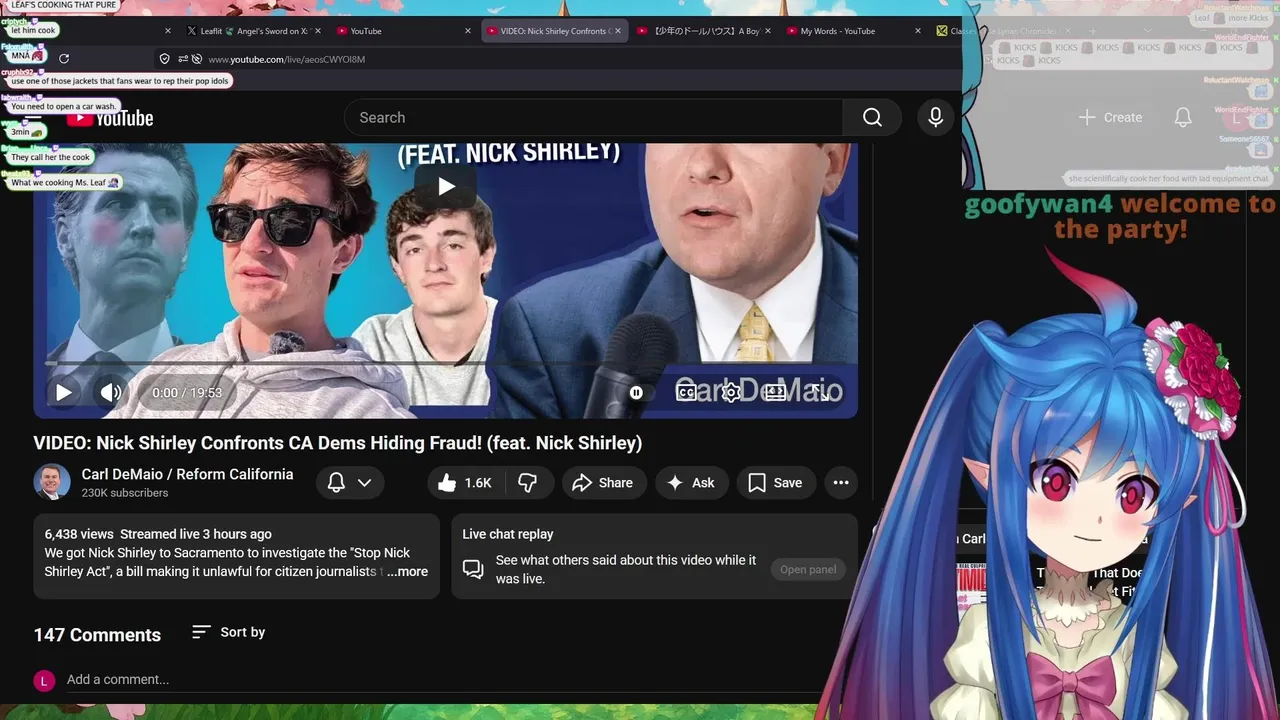Open the three-dot more actions menu
The height and width of the screenshot is (720, 1280).
(841, 483)
